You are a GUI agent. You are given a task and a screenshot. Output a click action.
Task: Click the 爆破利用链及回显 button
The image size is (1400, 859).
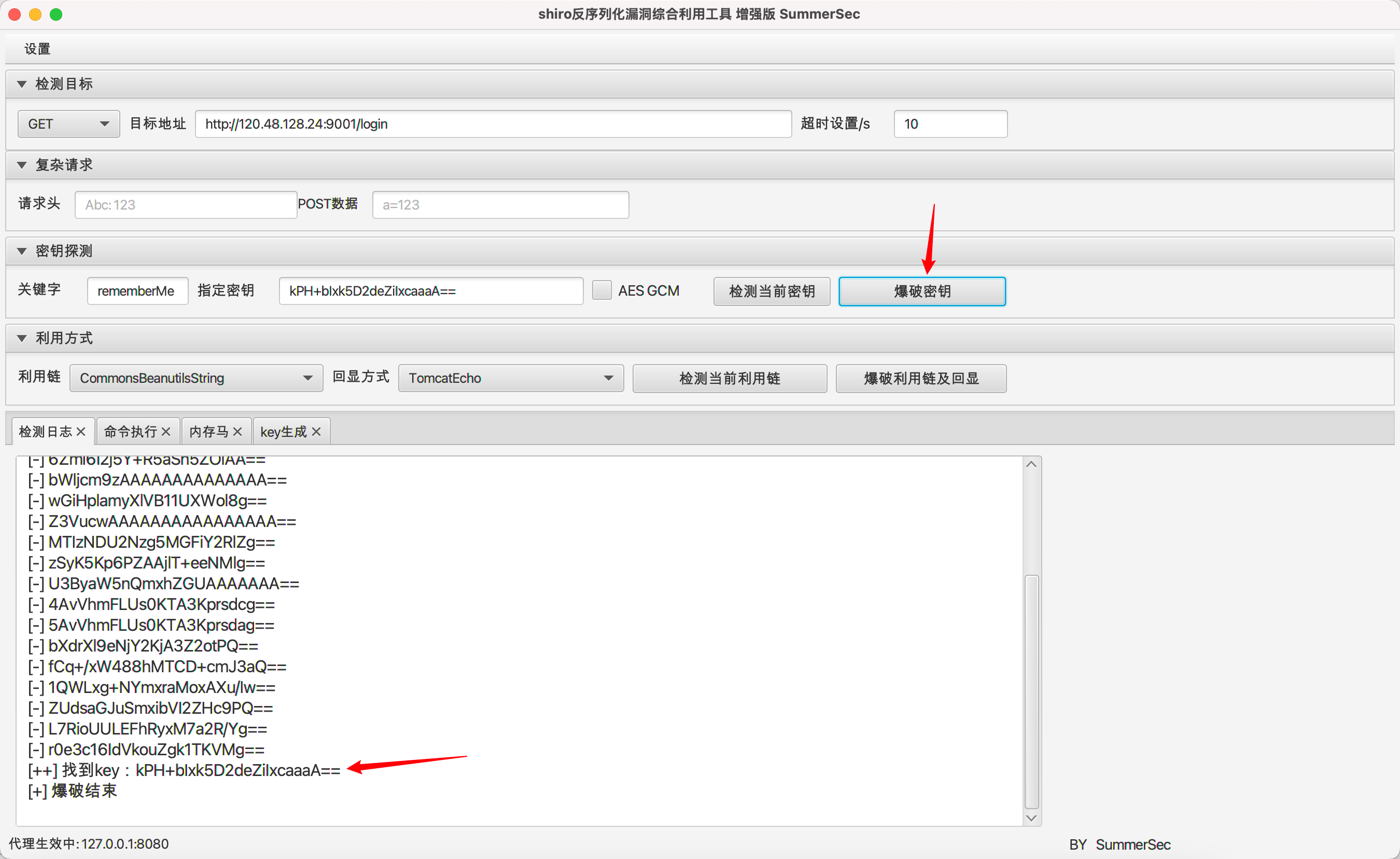point(921,379)
